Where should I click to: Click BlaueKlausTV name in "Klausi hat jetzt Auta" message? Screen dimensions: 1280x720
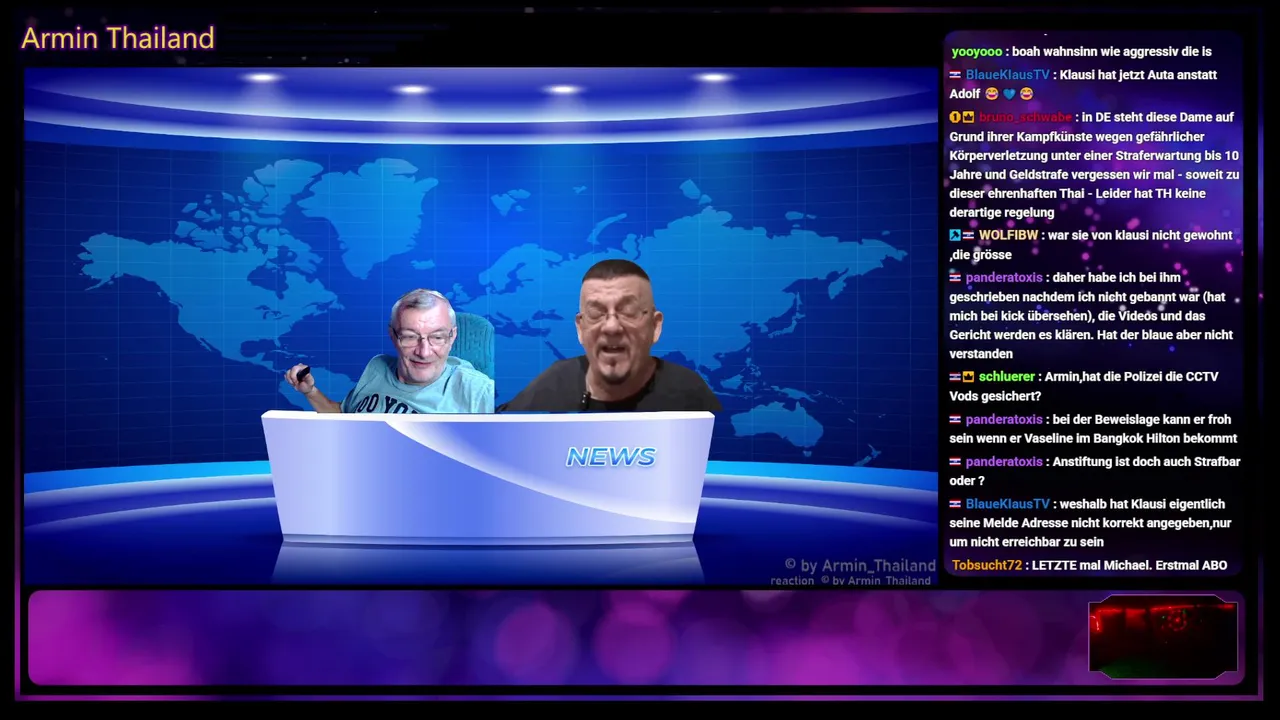pos(1008,75)
